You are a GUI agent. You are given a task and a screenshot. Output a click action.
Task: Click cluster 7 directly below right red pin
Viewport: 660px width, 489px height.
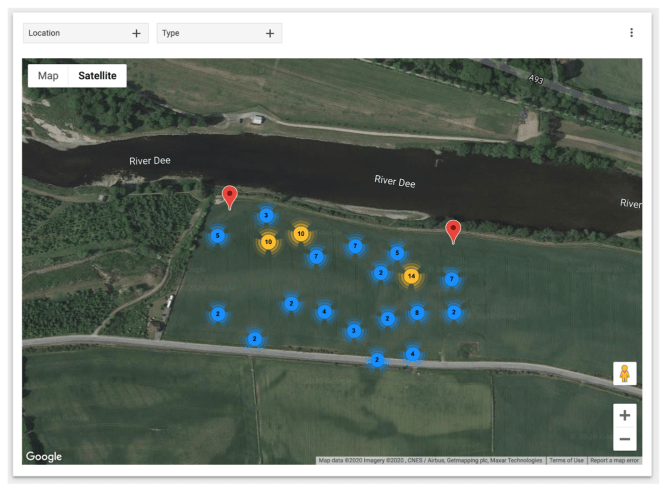[452, 279]
